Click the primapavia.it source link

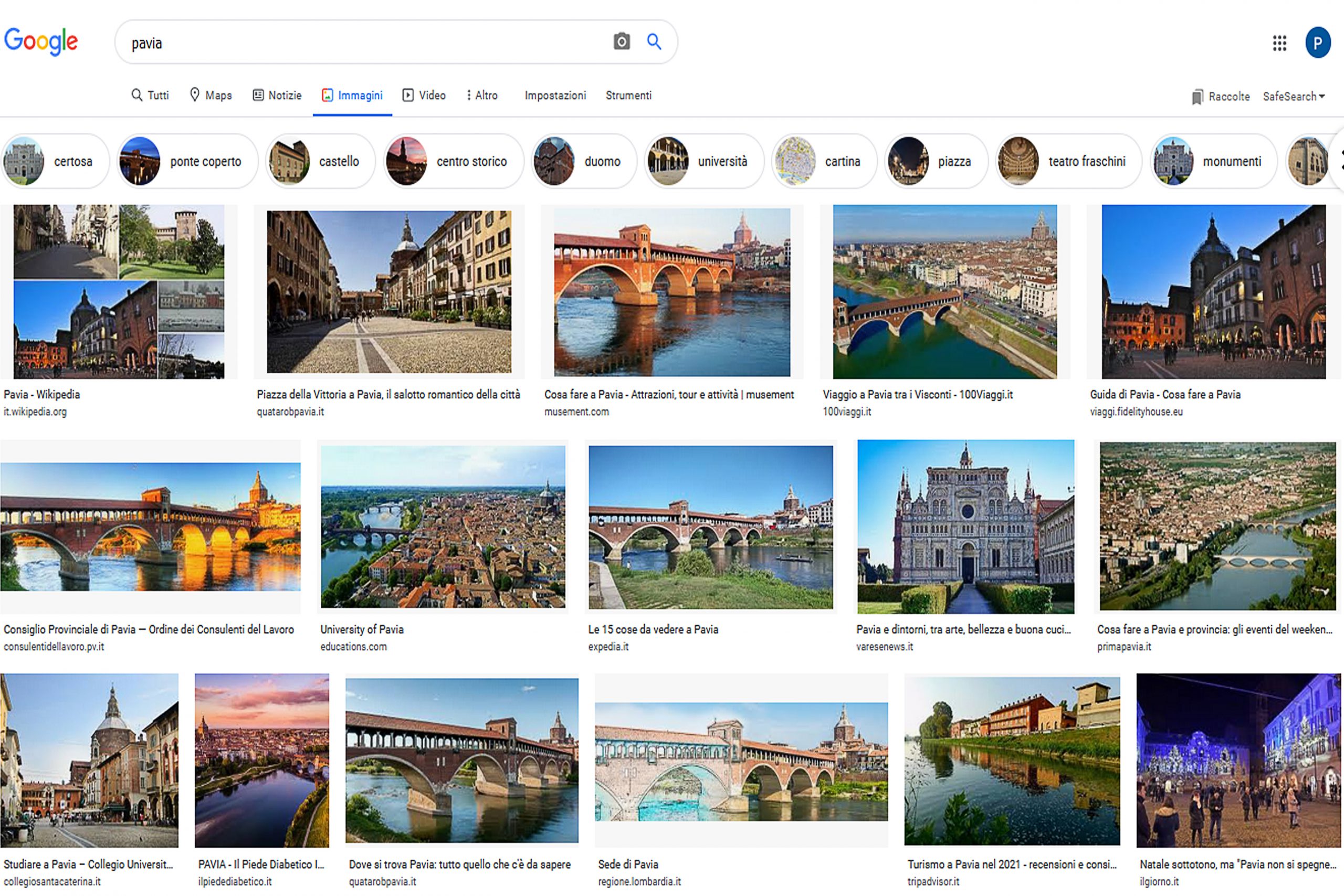[1124, 646]
